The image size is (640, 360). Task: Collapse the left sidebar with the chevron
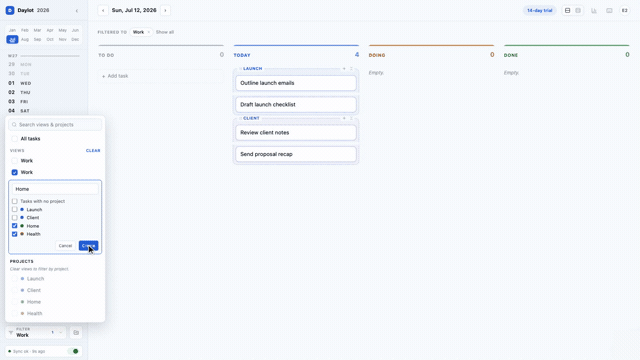tap(77, 11)
